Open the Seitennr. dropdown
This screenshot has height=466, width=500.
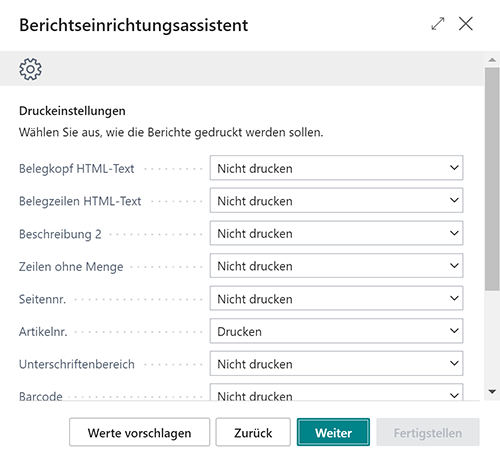tap(336, 299)
